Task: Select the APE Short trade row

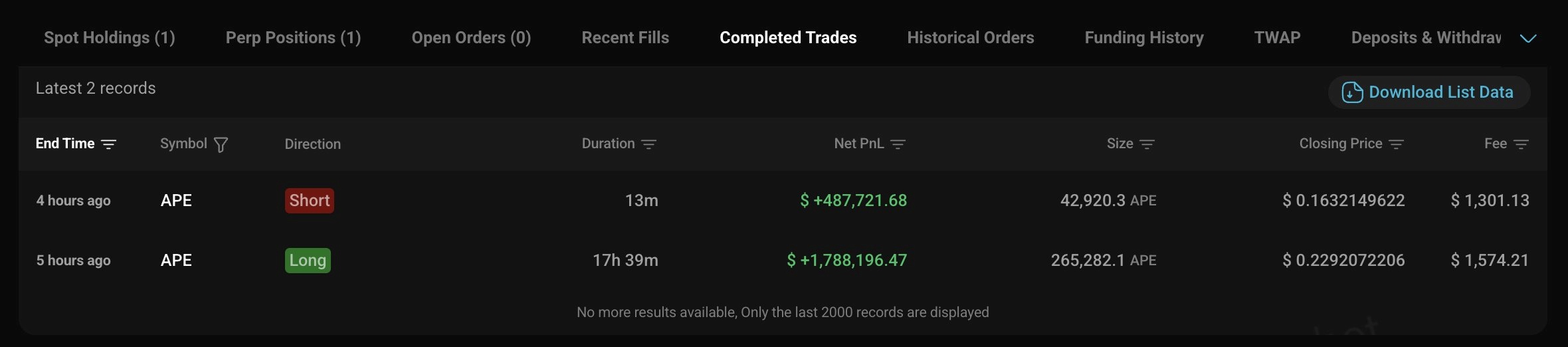Action: coord(465,201)
